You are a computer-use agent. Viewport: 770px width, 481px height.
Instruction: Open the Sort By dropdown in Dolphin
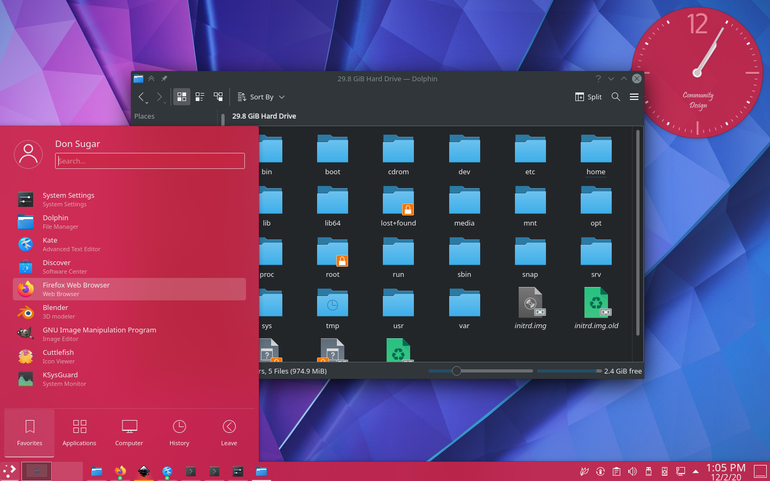pyautogui.click(x=261, y=97)
